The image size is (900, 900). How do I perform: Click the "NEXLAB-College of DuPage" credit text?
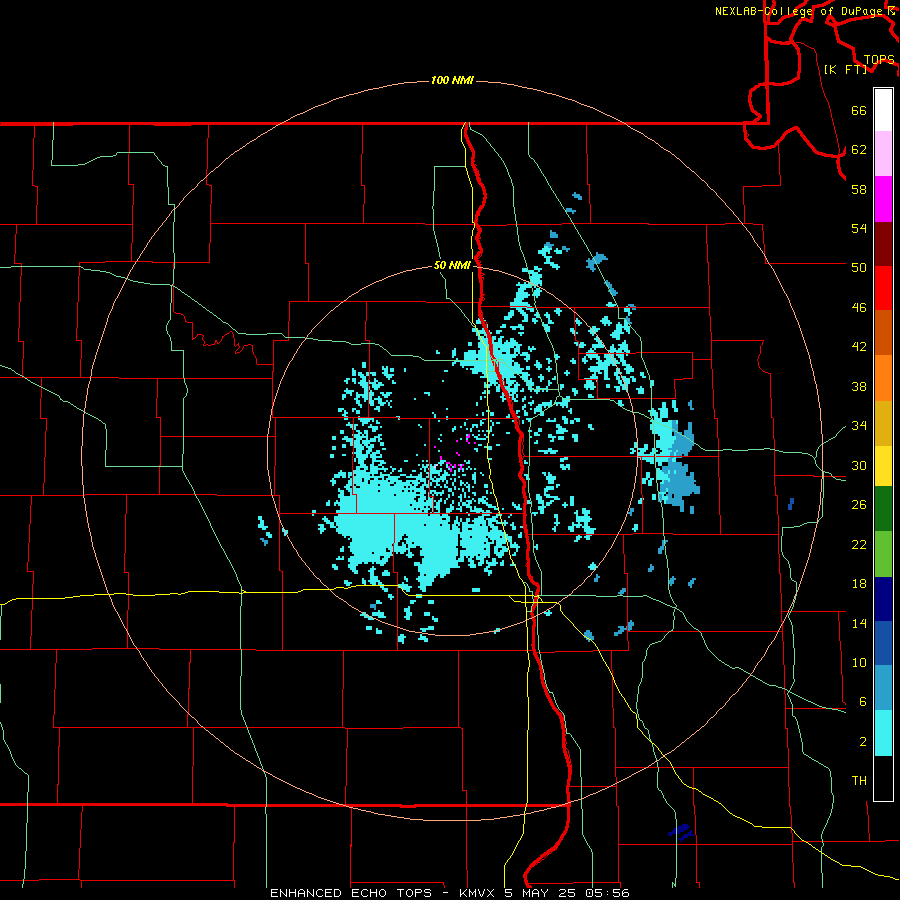pyautogui.click(x=798, y=11)
